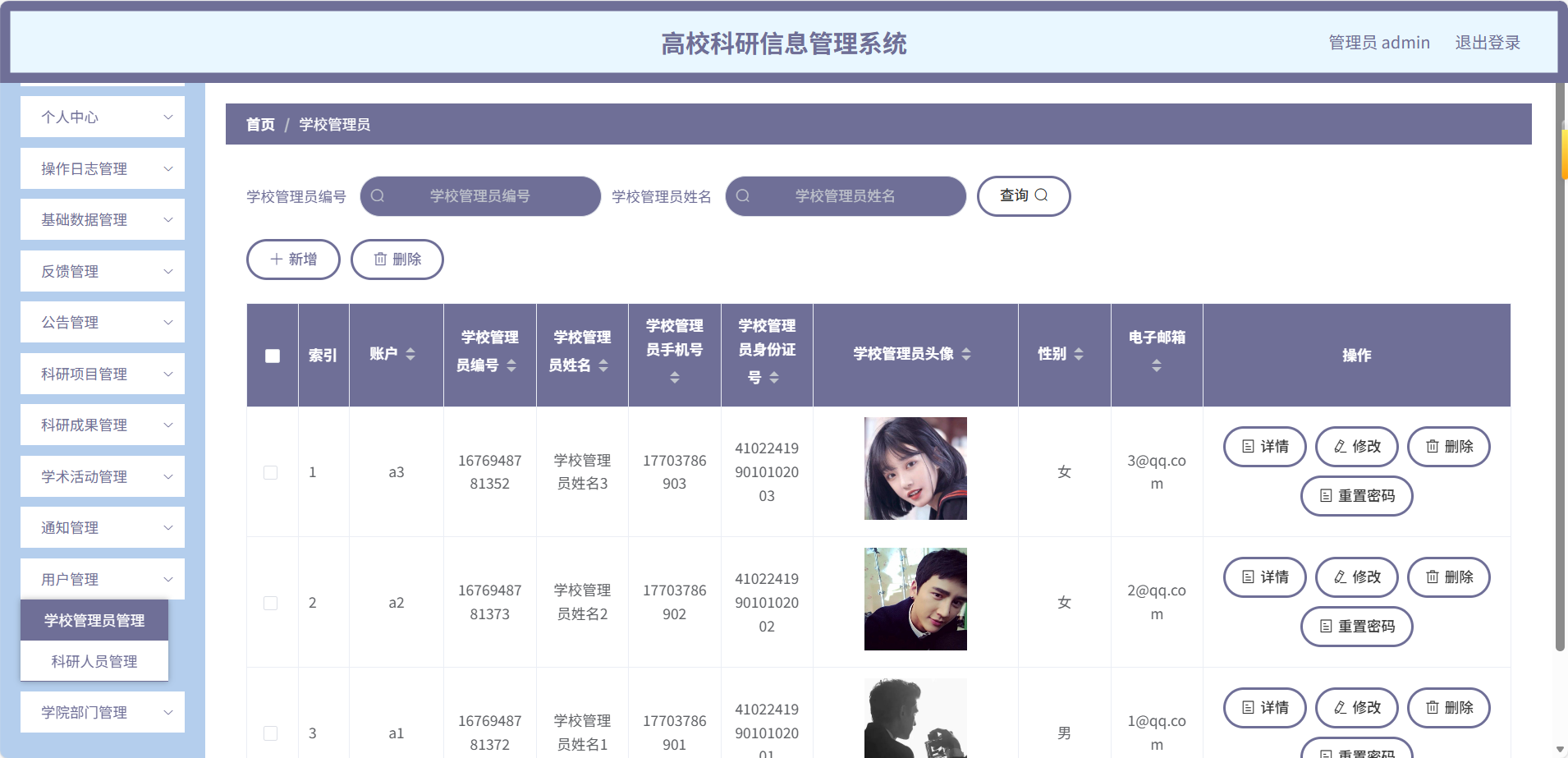Click sort arrows on 账户 column
This screenshot has height=758, width=1568.
tap(410, 354)
